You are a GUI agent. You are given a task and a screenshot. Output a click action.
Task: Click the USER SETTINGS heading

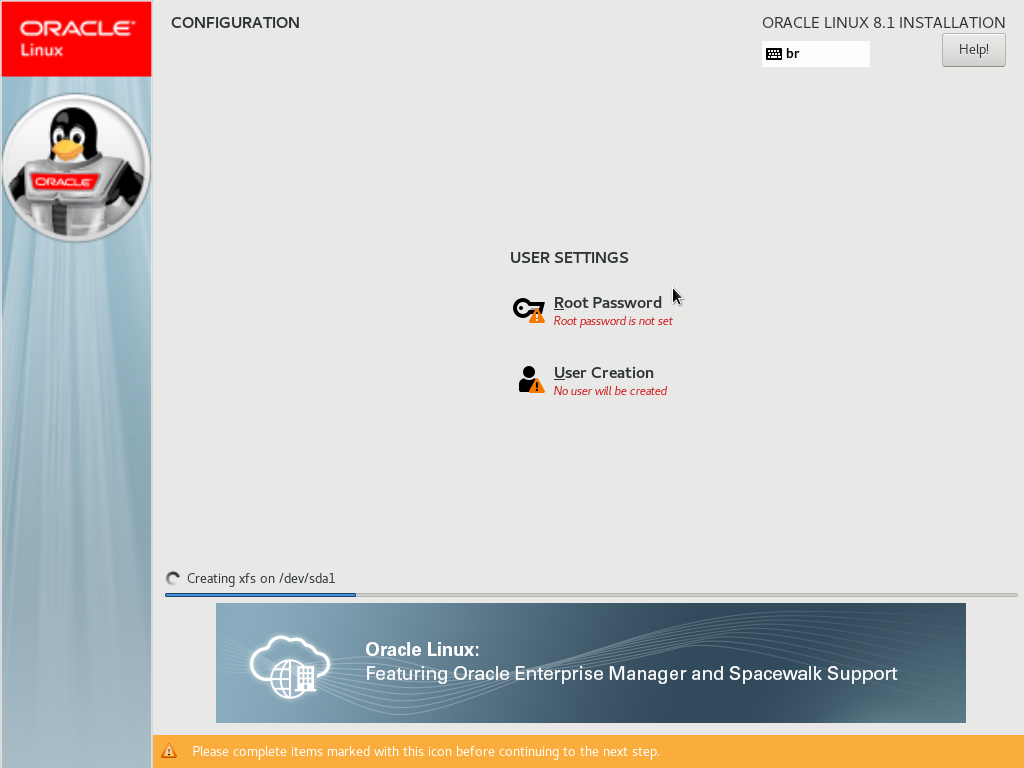[x=569, y=258]
